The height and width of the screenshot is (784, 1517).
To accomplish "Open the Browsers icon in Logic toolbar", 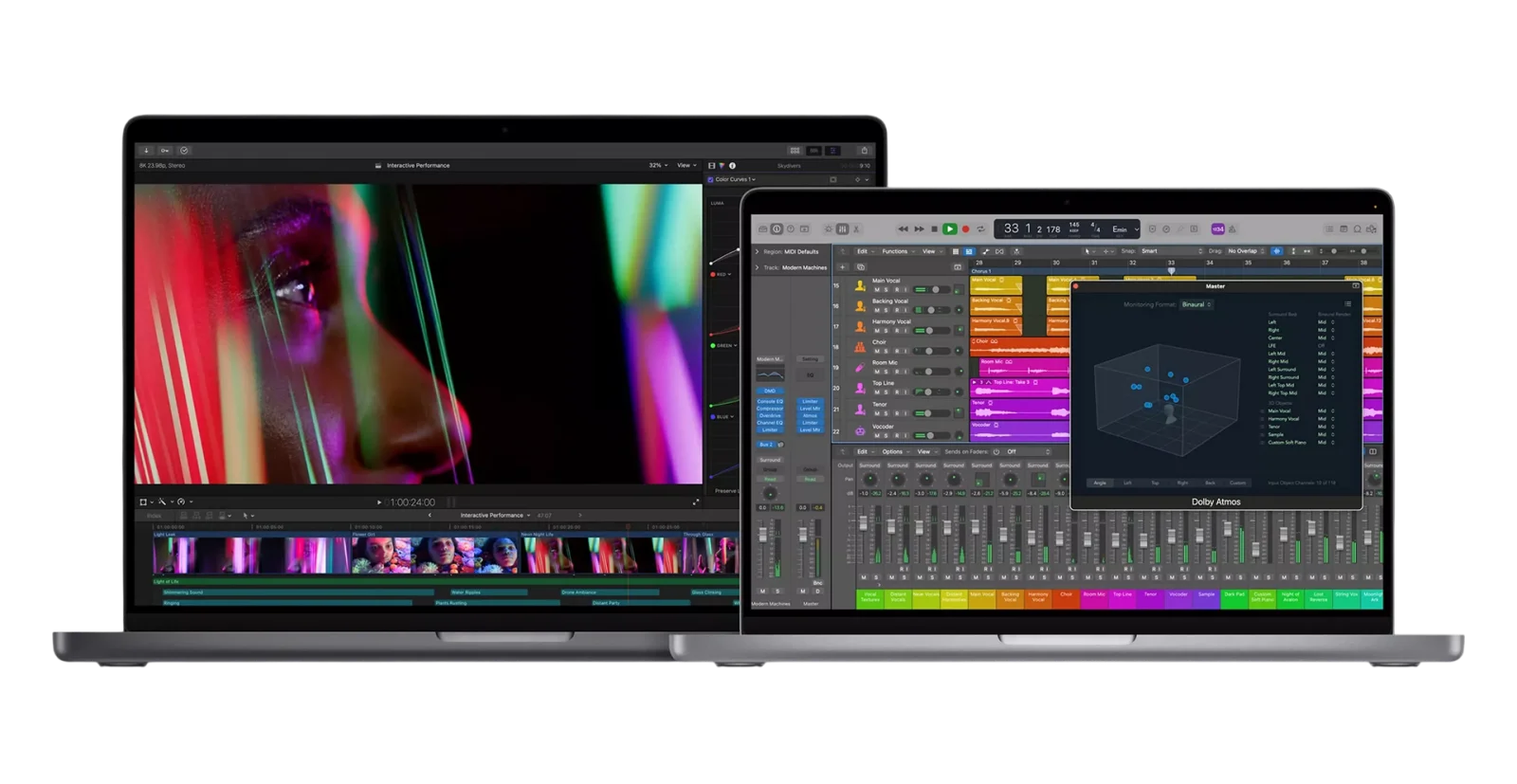I will 1371,229.
